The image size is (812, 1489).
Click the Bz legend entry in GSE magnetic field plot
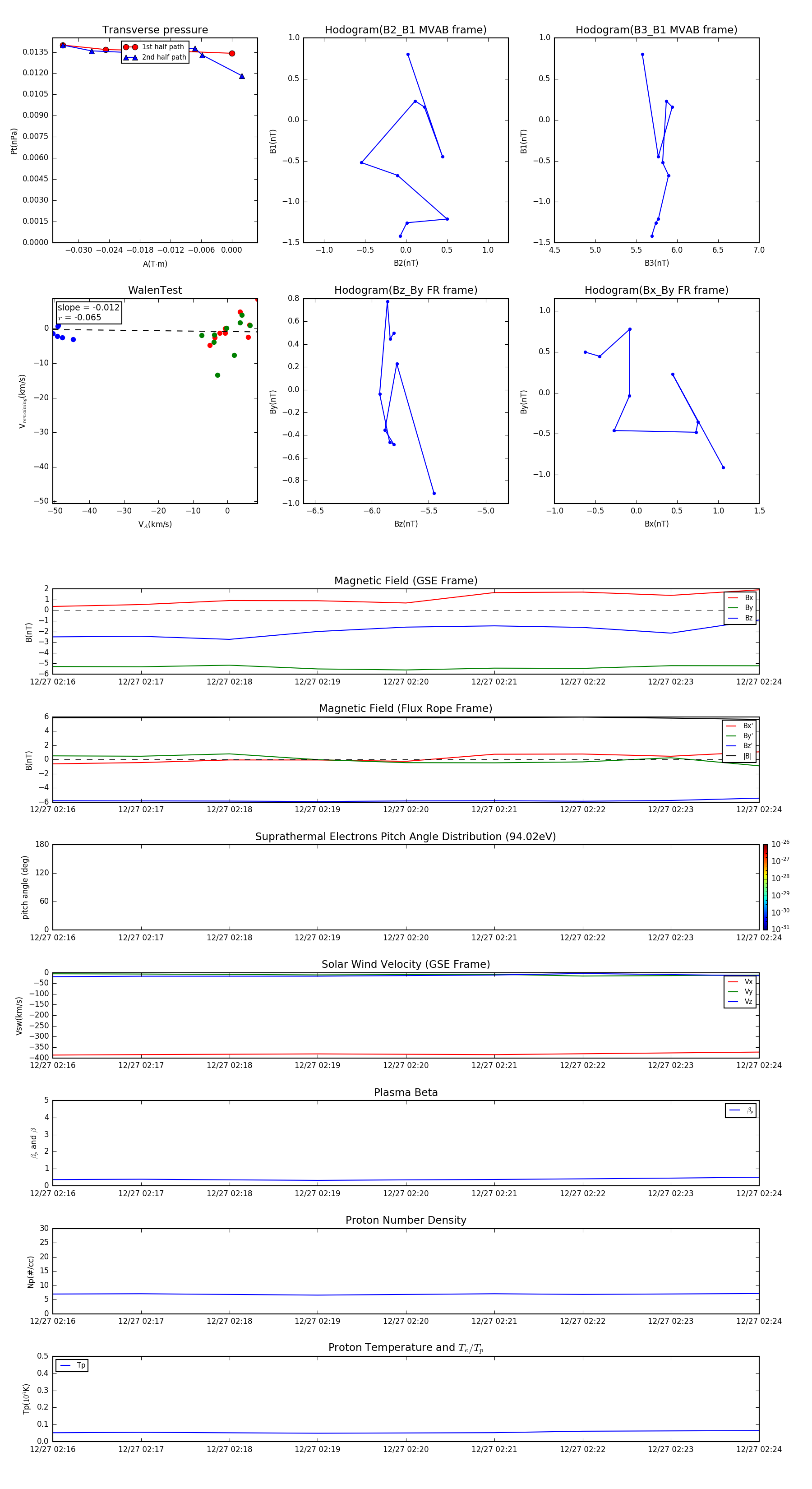[740, 619]
